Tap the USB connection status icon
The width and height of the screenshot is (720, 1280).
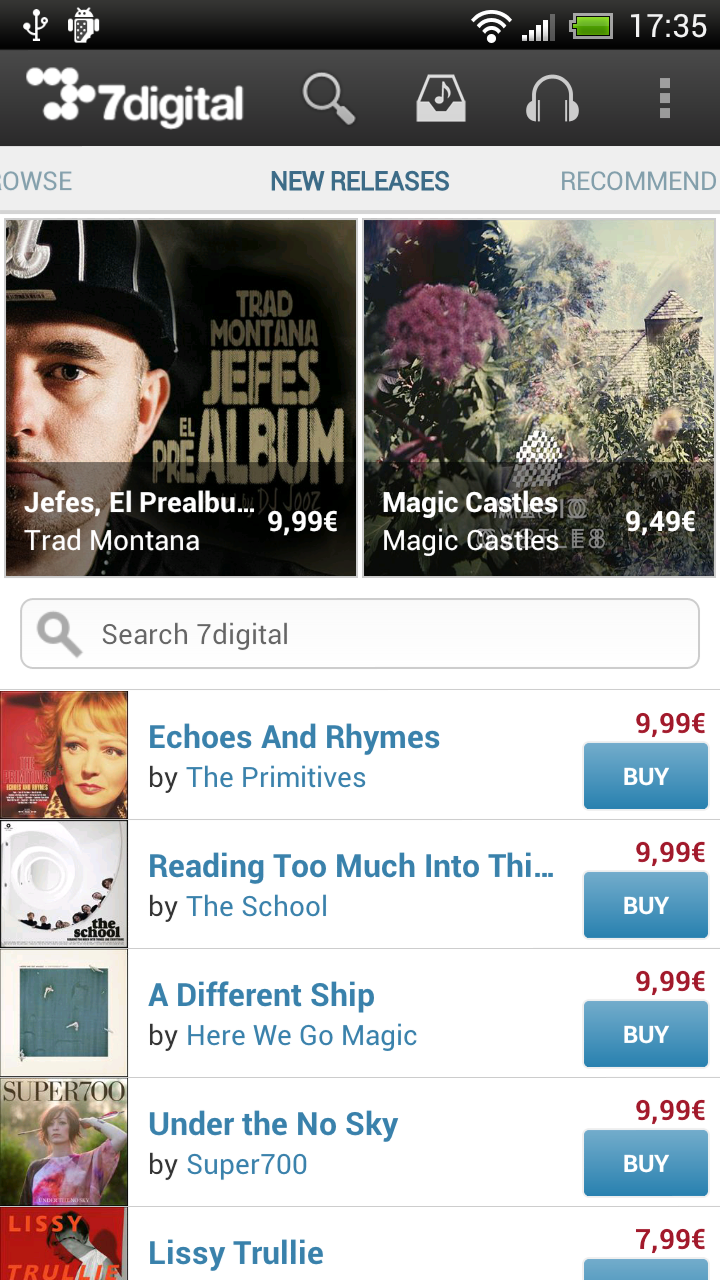point(36,26)
